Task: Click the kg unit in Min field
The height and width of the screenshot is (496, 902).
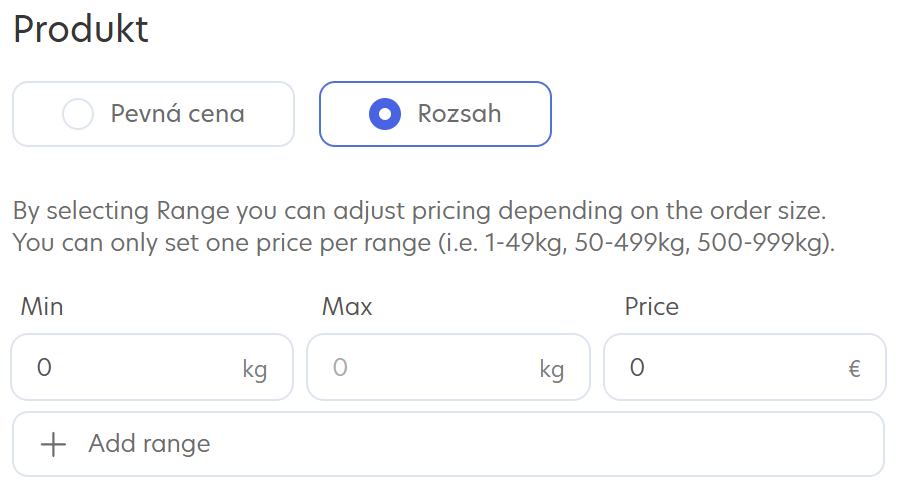Action: pyautogui.click(x=255, y=369)
